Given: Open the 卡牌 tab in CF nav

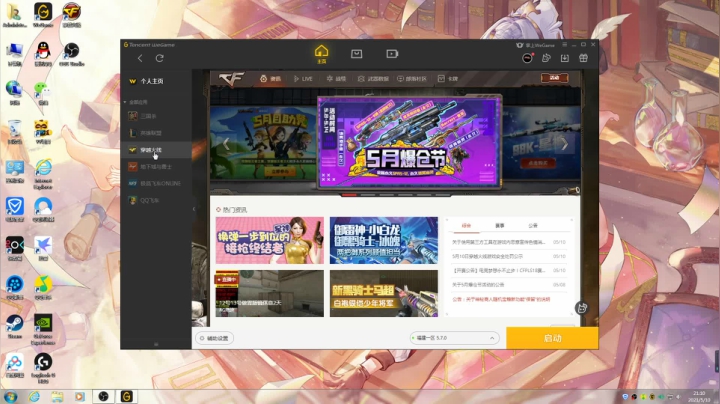Looking at the screenshot, I should (448, 79).
